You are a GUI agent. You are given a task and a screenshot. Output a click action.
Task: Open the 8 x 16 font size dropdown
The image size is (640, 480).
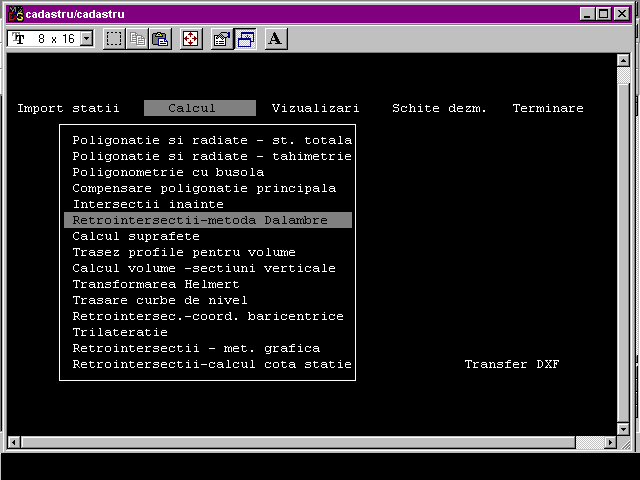(x=85, y=39)
